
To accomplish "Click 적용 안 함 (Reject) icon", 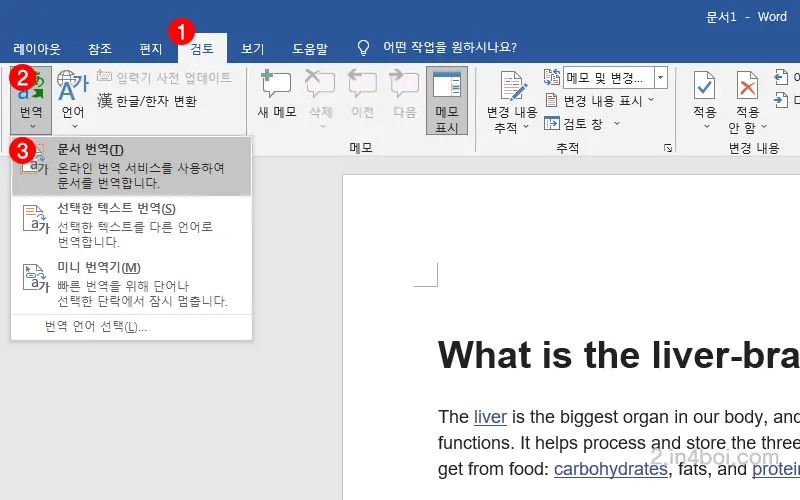I will pyautogui.click(x=747, y=86).
